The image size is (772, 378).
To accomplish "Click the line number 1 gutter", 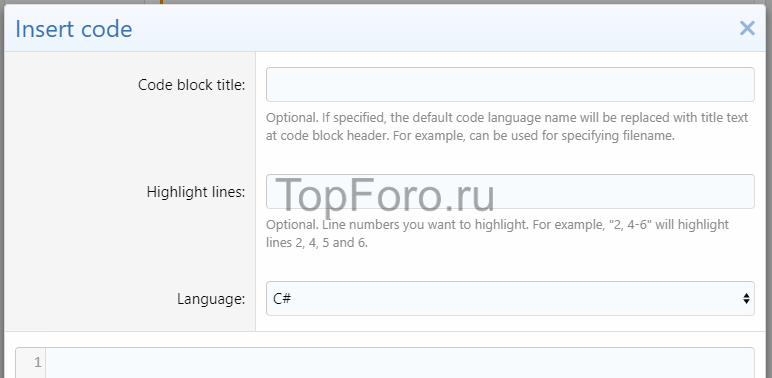I will (x=31, y=363).
